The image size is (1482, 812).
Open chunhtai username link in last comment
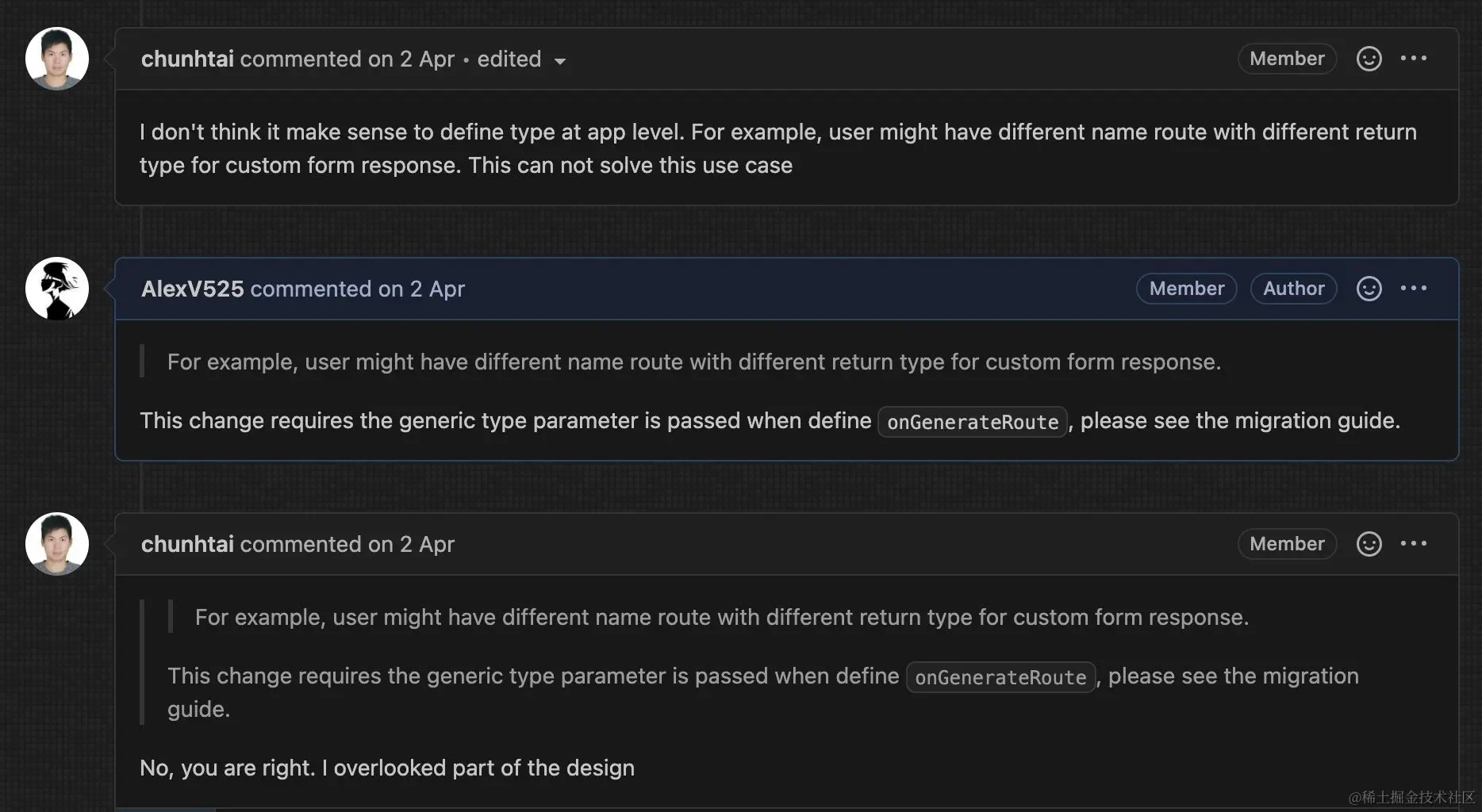click(187, 544)
